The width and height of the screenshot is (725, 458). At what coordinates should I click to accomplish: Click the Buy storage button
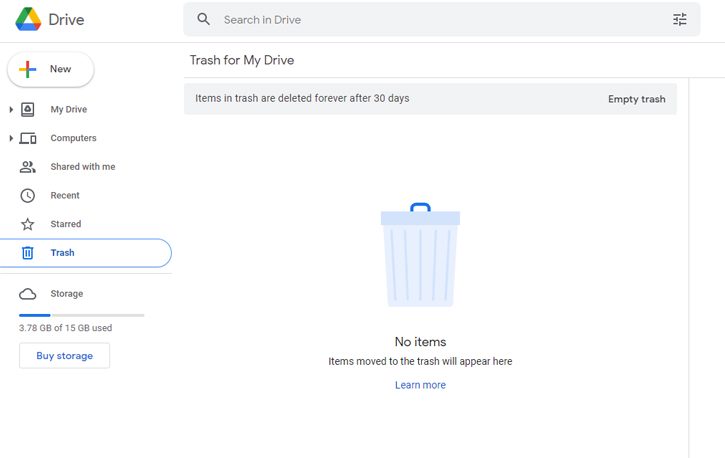pos(64,356)
